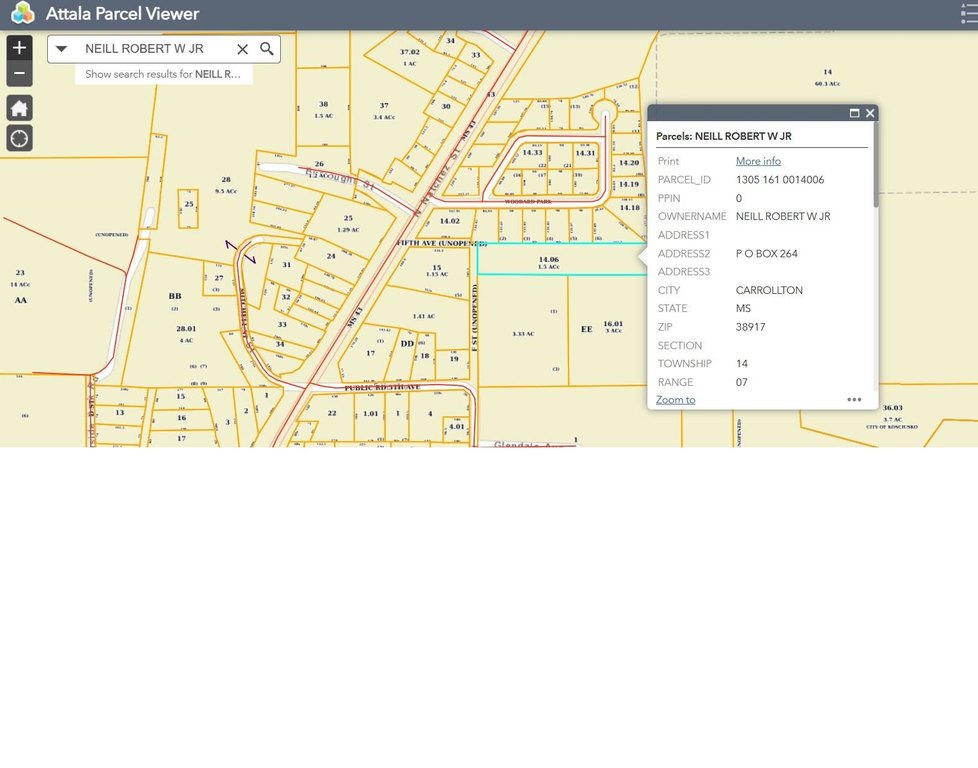This screenshot has height=768, width=978.
Task: Expand search source dropdown arrow
Action: click(61, 49)
